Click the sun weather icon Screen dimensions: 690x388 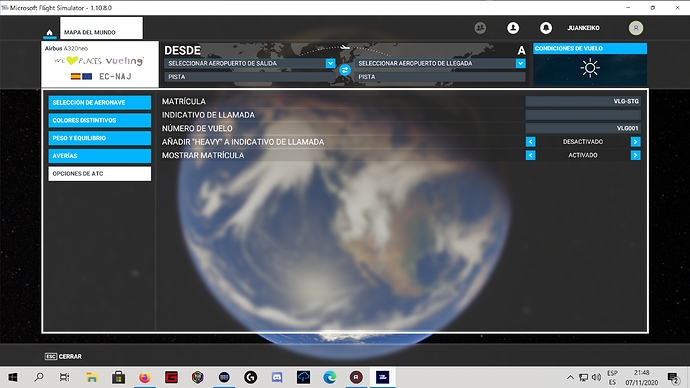point(590,68)
